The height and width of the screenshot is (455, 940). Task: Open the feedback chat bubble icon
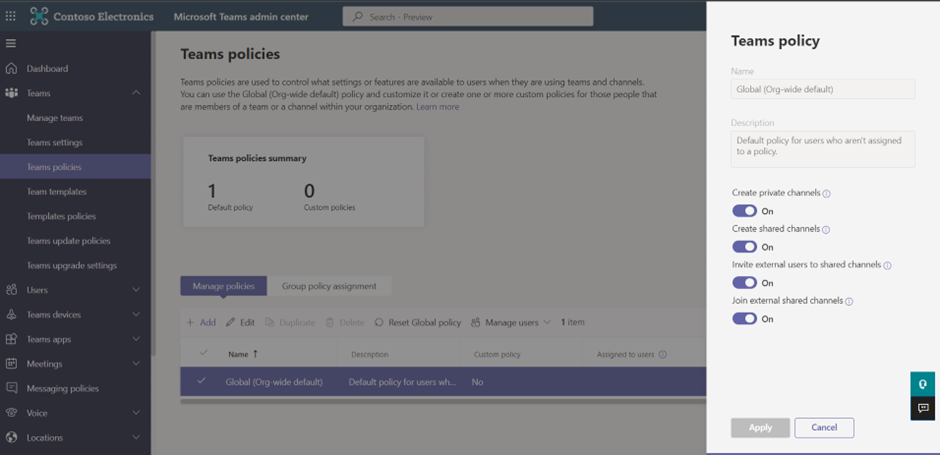(x=923, y=408)
